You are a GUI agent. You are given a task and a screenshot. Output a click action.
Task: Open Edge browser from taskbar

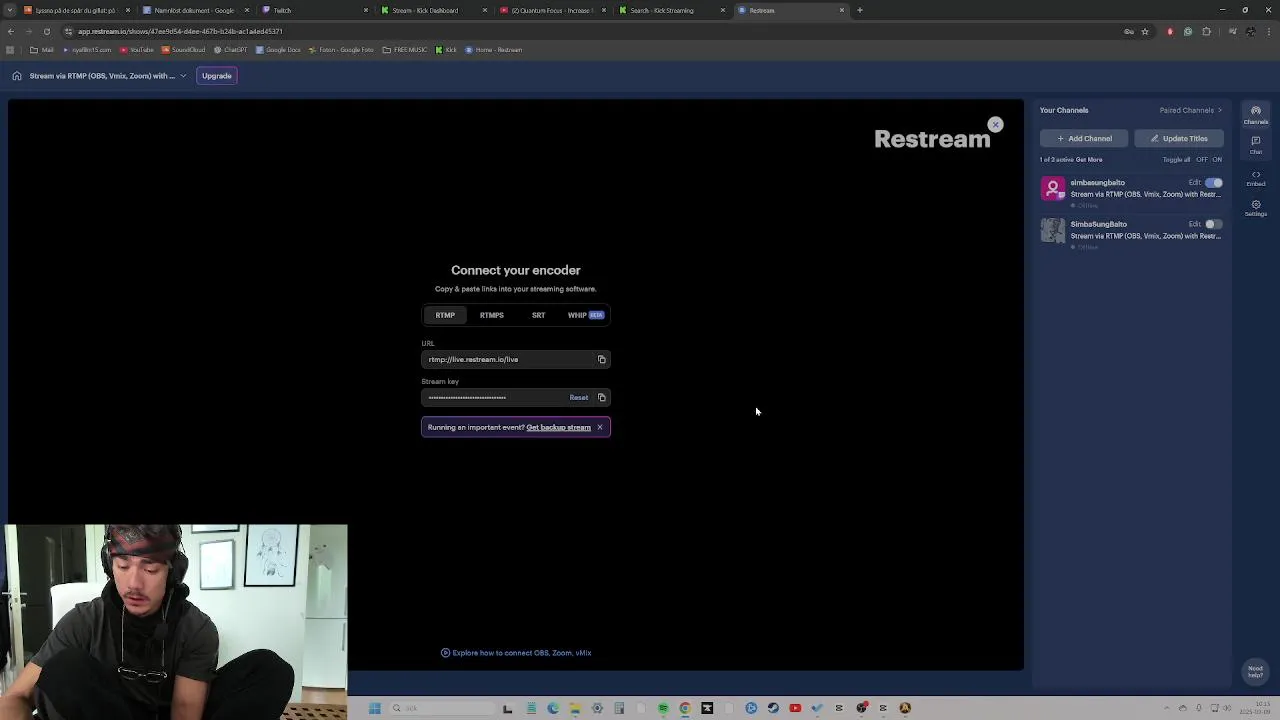click(x=553, y=708)
